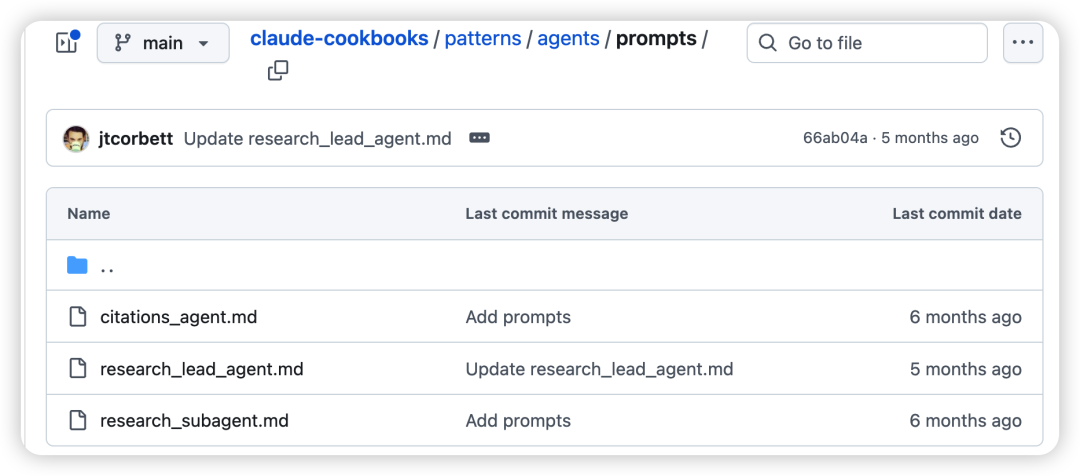Viewport: 1080px width, 476px height.
Task: Click the parent directory folder icon
Action: click(77, 265)
